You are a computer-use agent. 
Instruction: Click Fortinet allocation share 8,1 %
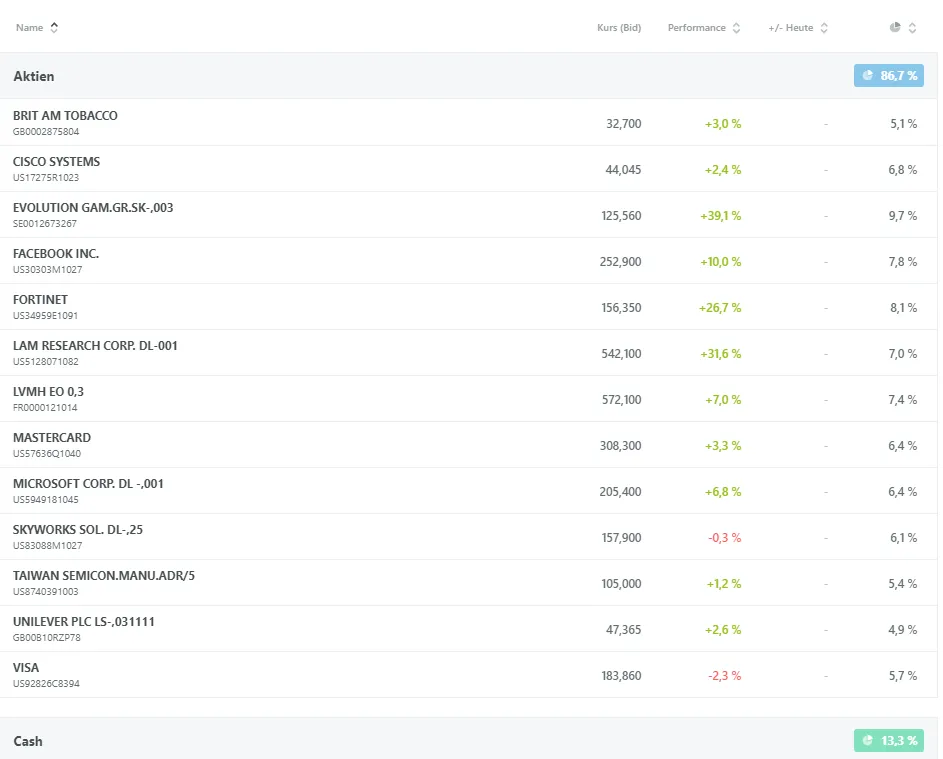(903, 308)
